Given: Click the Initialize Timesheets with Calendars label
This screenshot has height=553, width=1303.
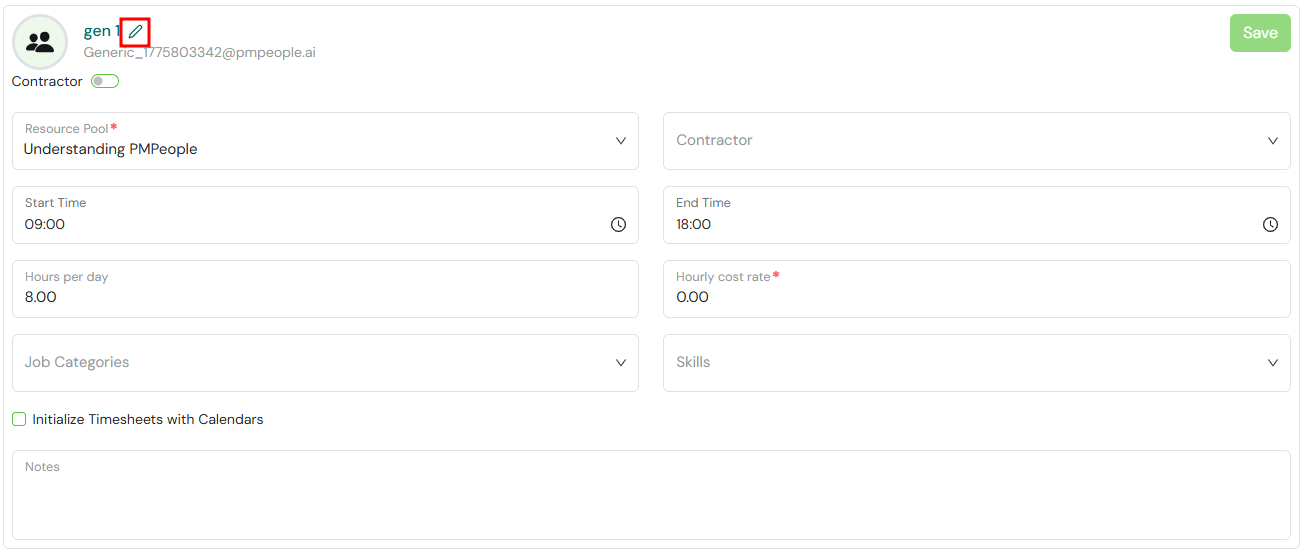Looking at the screenshot, I should (x=148, y=419).
